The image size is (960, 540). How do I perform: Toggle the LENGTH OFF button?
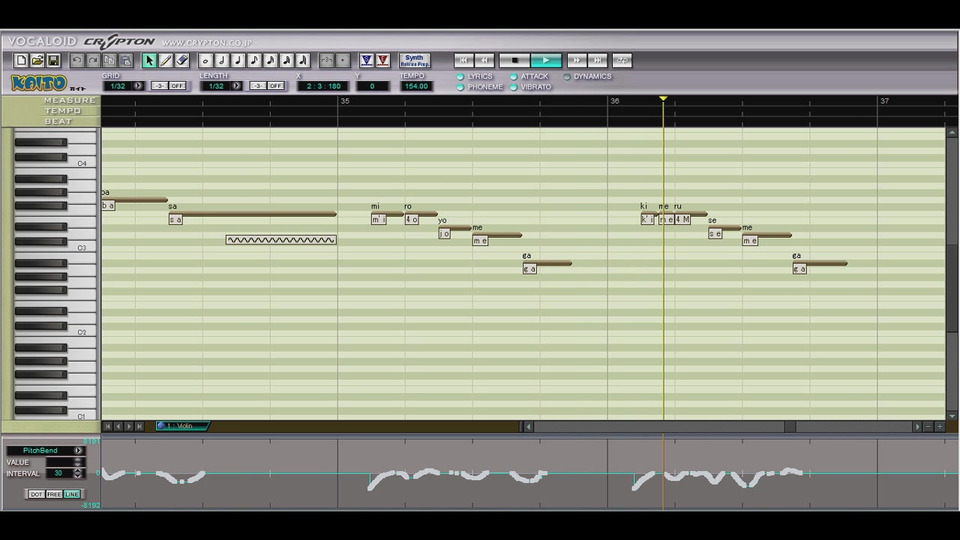276,86
